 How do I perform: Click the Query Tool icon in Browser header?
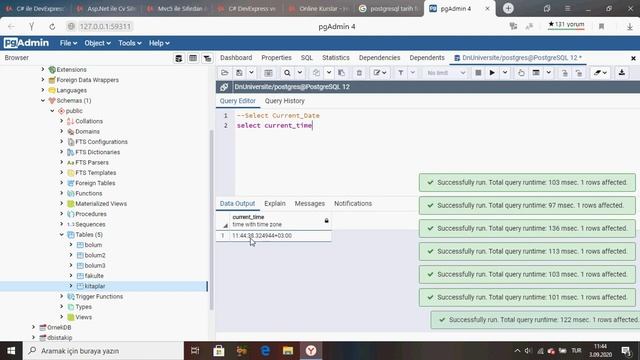click(x=178, y=58)
